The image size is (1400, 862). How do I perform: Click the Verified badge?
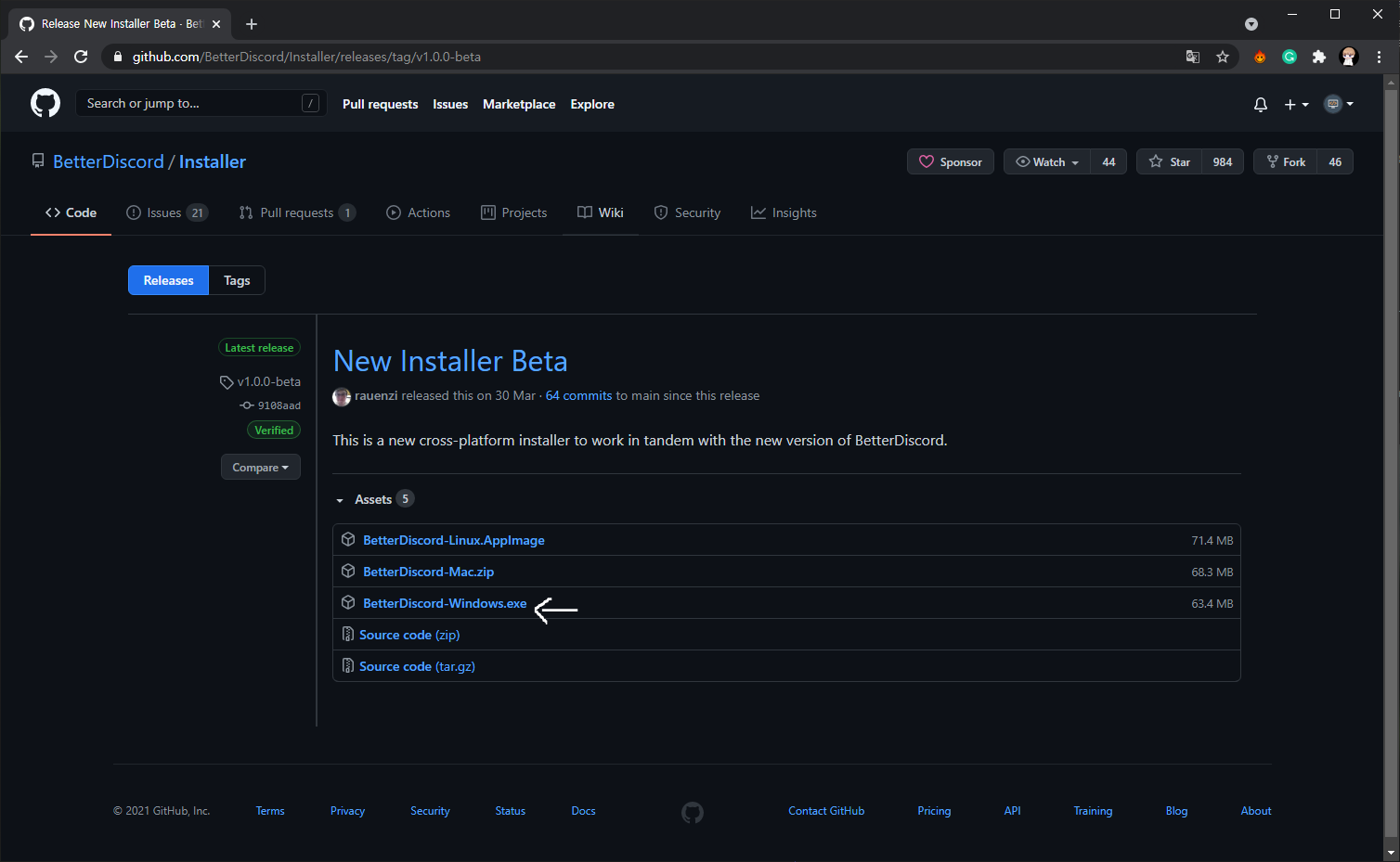274,431
